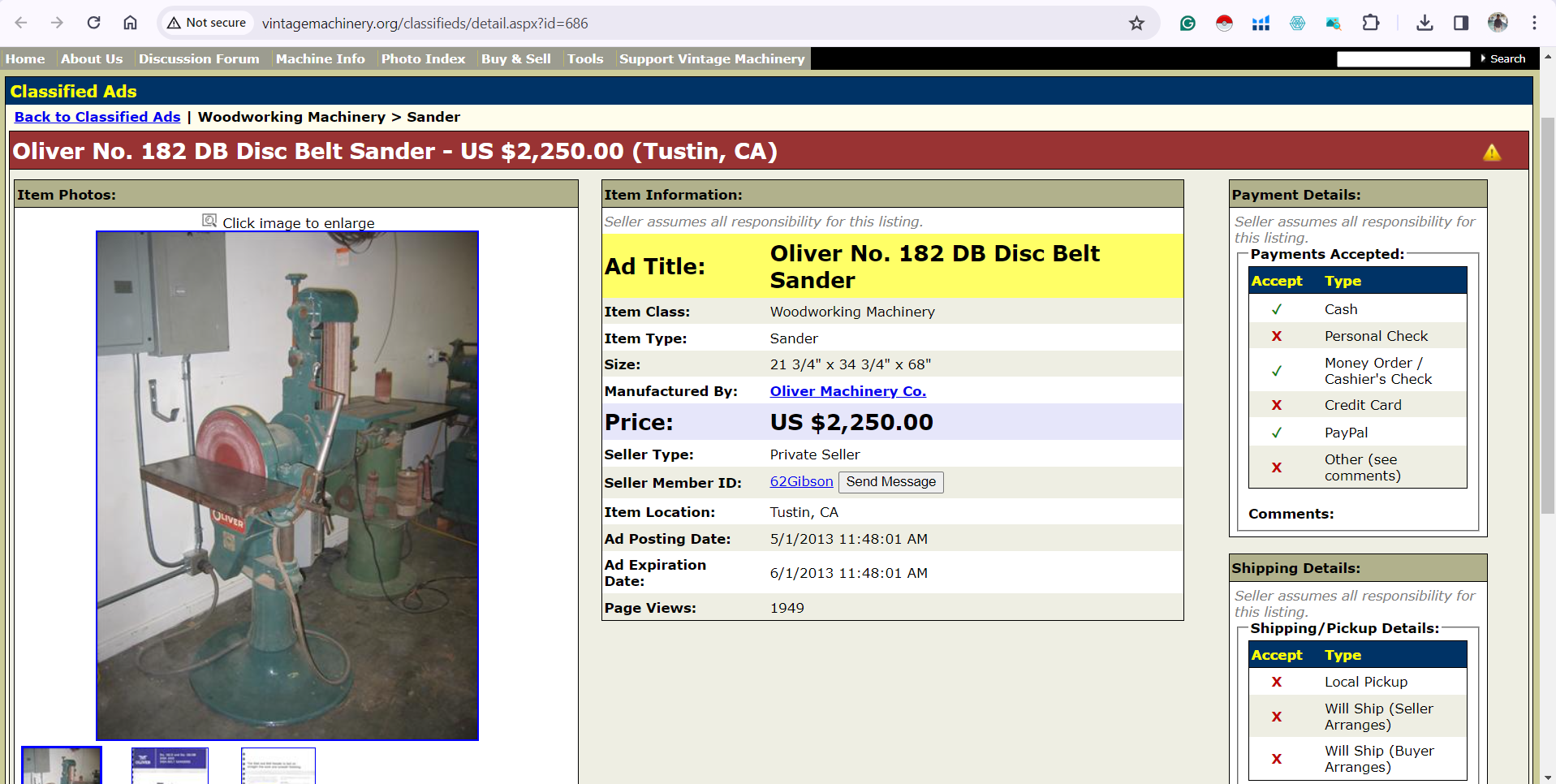Click the page views count 1949
This screenshot has width=1556, height=784.
click(787, 608)
